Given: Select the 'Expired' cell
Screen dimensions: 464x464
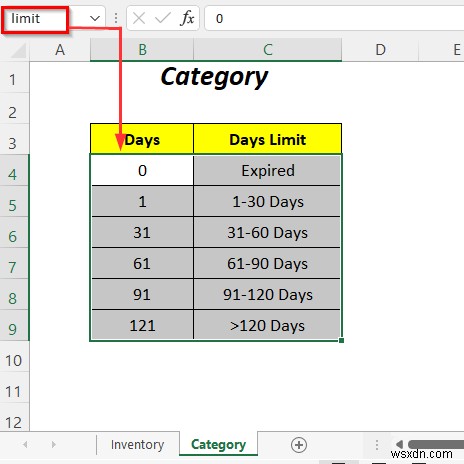Looking at the screenshot, I should tap(268, 170).
